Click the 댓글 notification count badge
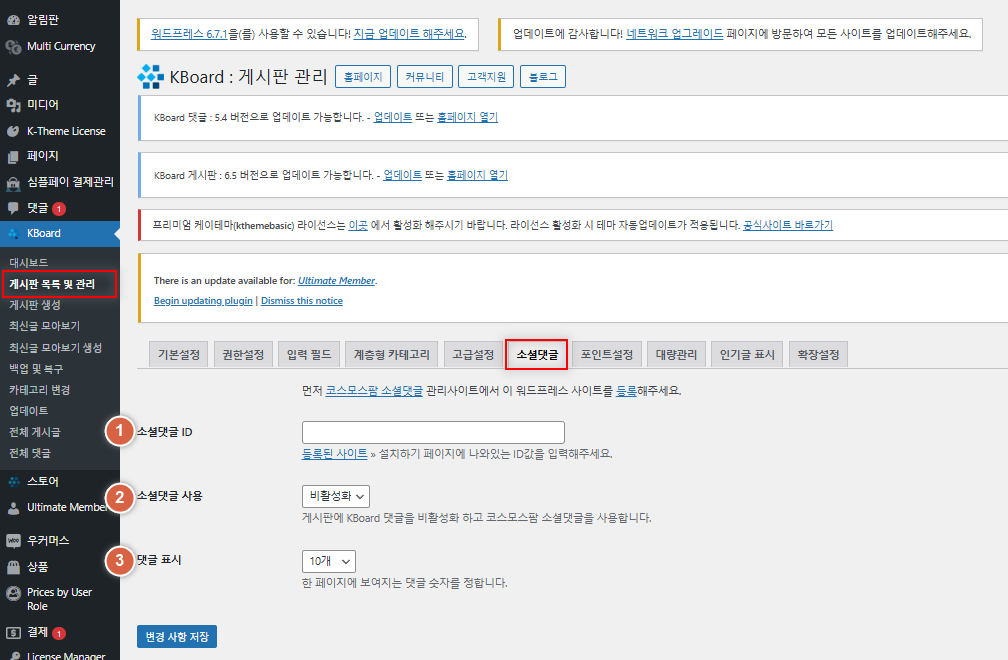The image size is (1008, 660). [58, 209]
